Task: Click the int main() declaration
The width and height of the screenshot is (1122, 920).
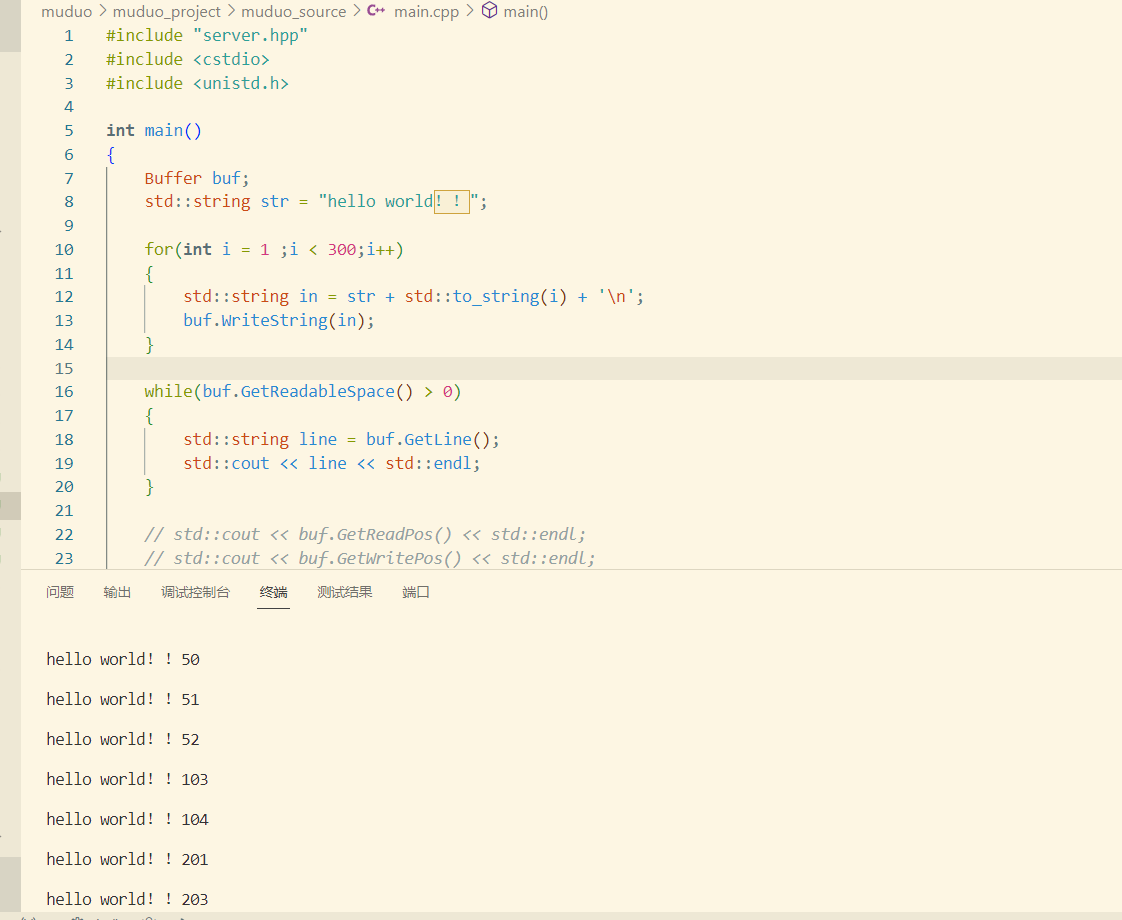Action: (154, 131)
